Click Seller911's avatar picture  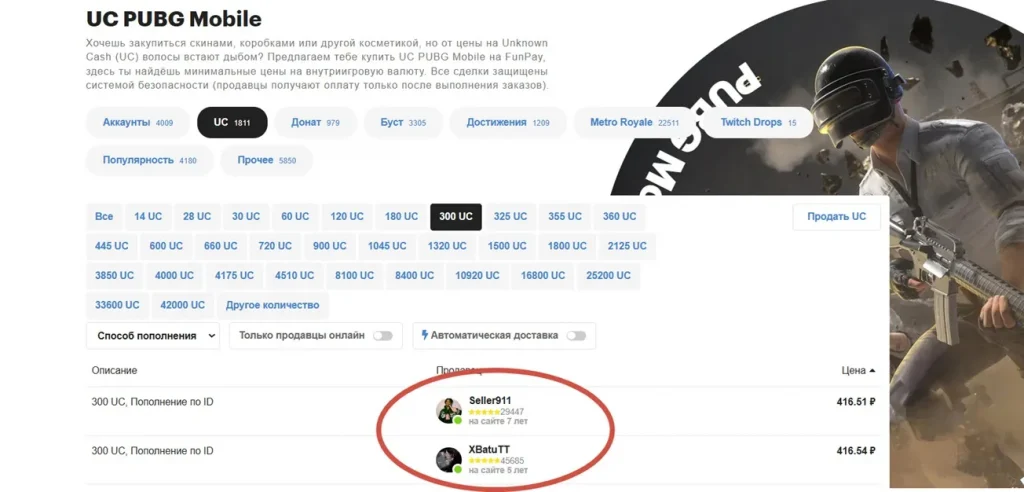coord(449,411)
